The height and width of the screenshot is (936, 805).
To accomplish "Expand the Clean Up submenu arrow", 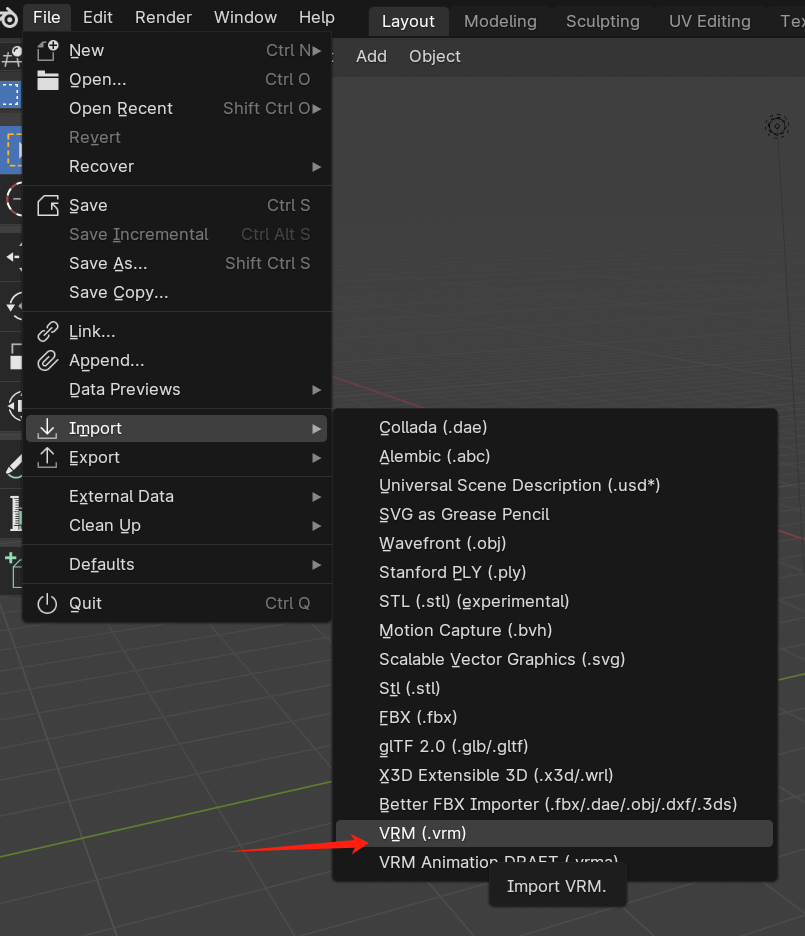I will click(x=317, y=526).
